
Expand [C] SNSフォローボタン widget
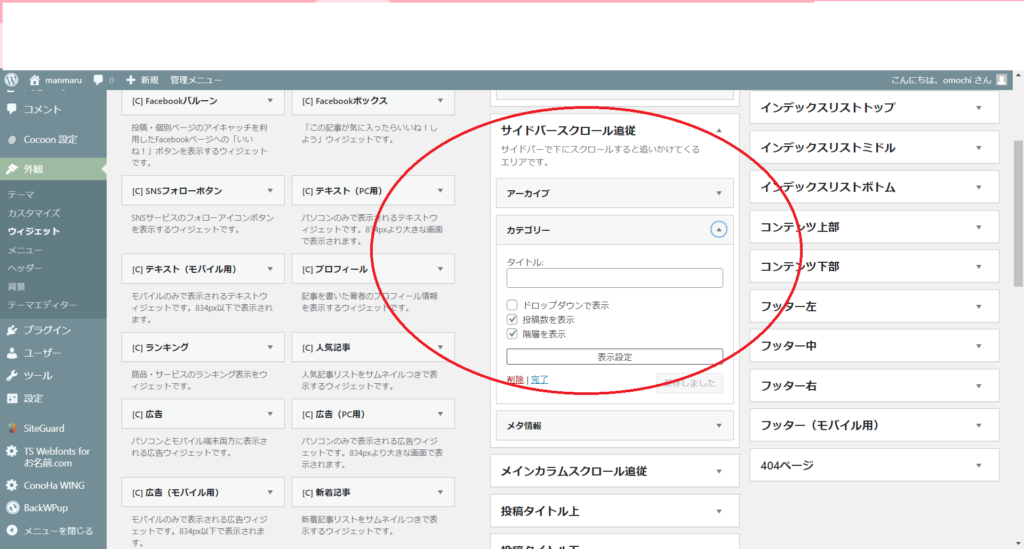tap(270, 191)
